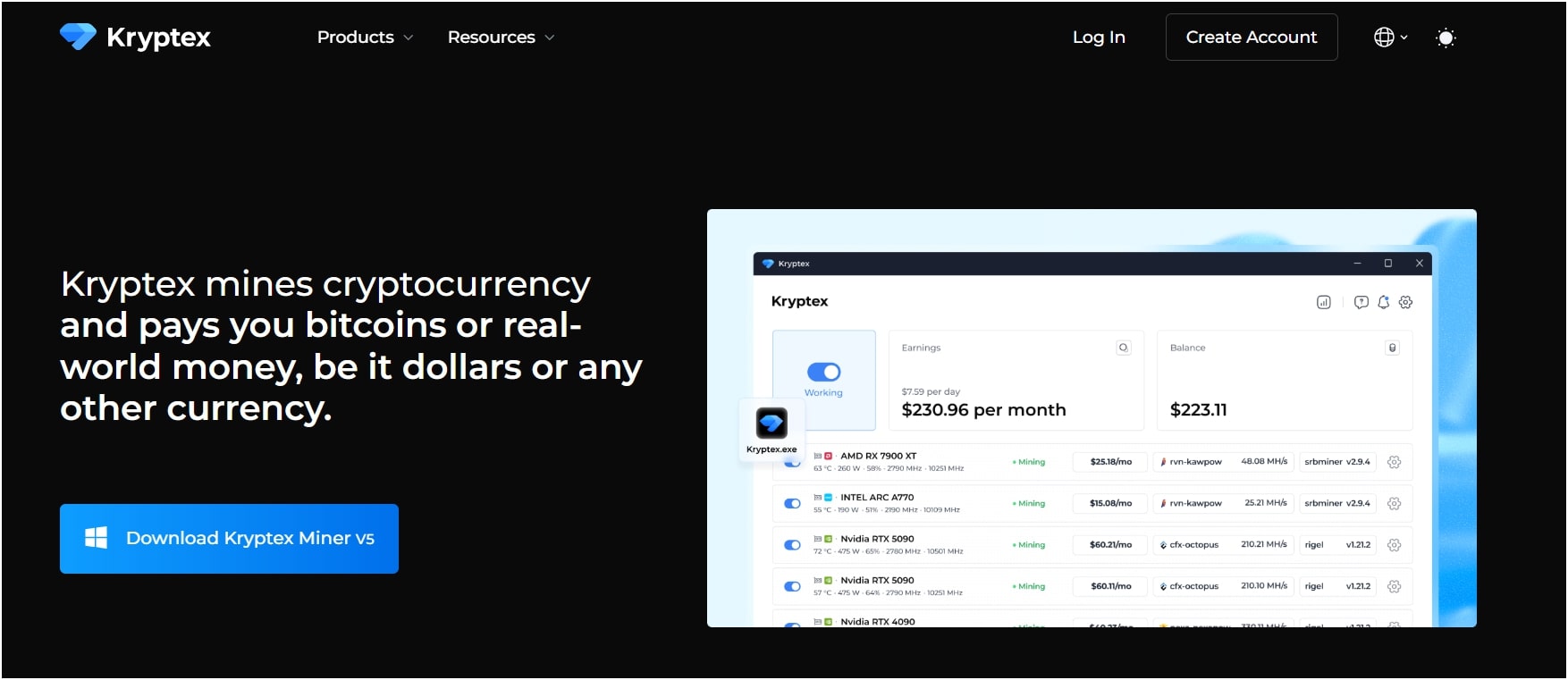
Task: Toggle the INTEL ARC A770 mining switch
Action: 792,503
